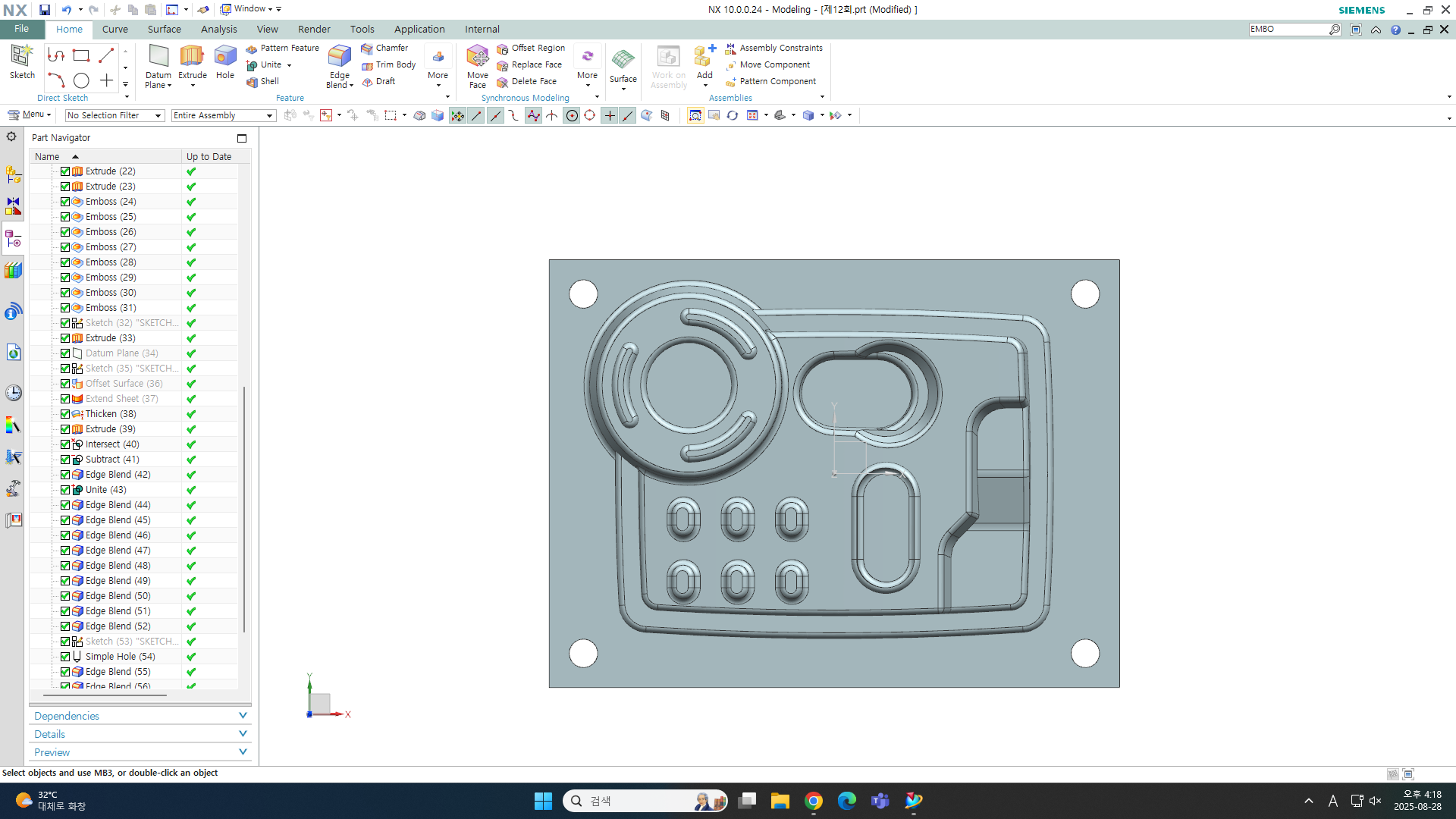Click the Datum Plane icon
Image resolution: width=1456 pixels, height=819 pixels.
coord(158,58)
